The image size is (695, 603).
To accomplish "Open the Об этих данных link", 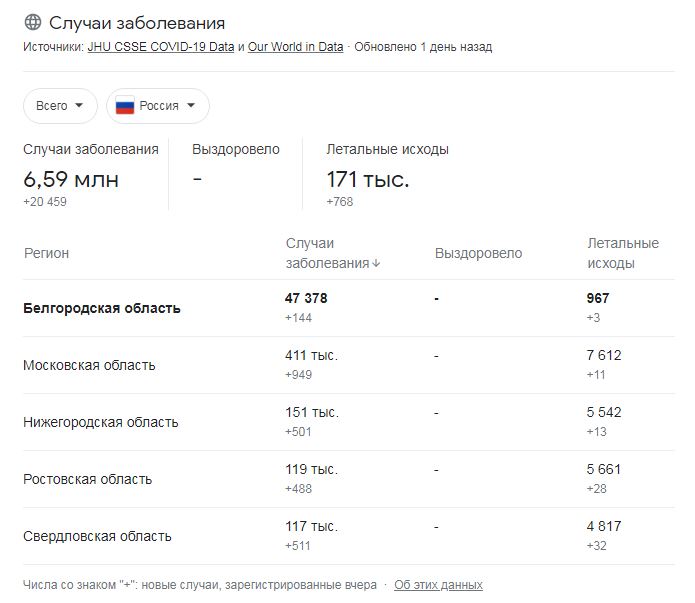I will tap(438, 585).
